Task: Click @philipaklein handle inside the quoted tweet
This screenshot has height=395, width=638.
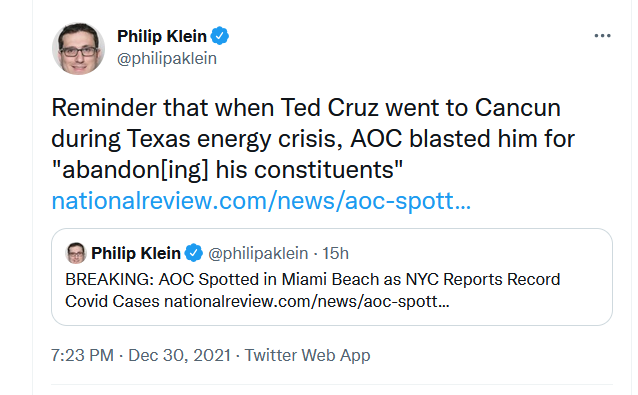Action: pyautogui.click(x=258, y=253)
